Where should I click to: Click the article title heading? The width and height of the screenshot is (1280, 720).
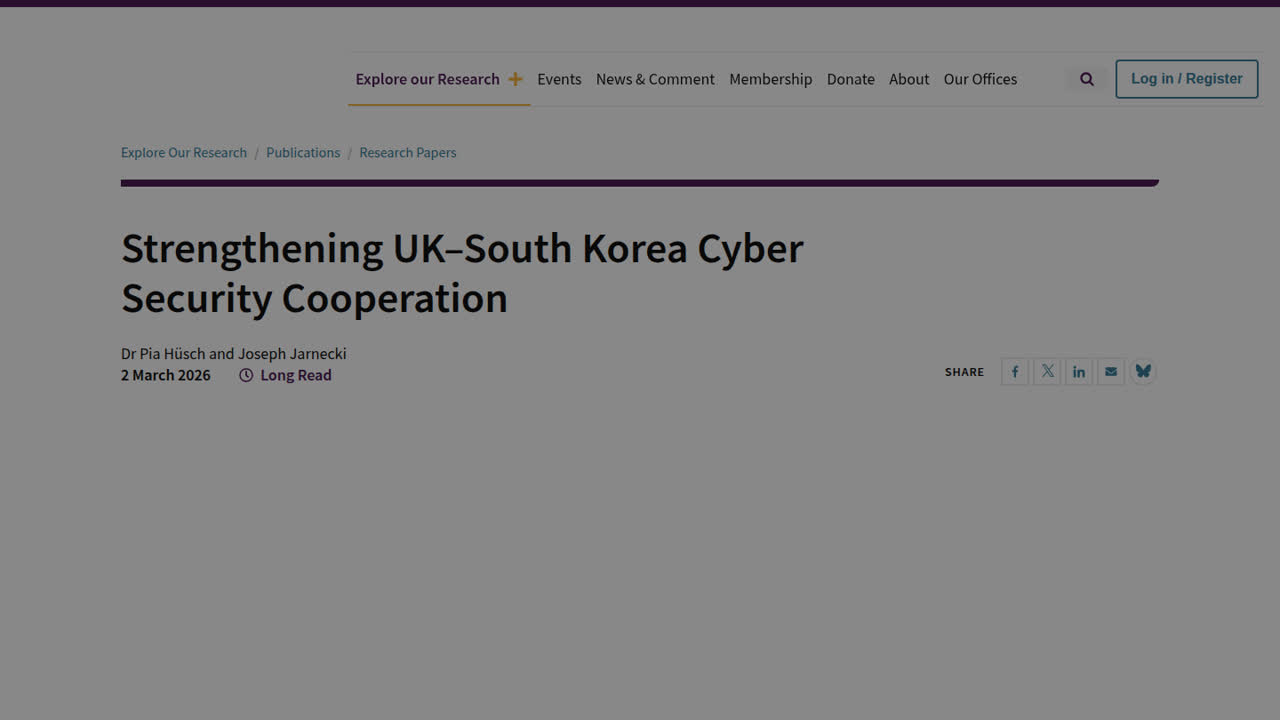tap(462, 273)
